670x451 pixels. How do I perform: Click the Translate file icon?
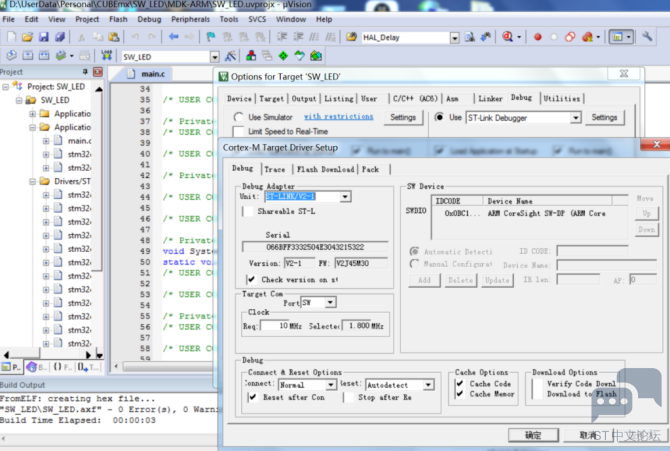[12, 56]
